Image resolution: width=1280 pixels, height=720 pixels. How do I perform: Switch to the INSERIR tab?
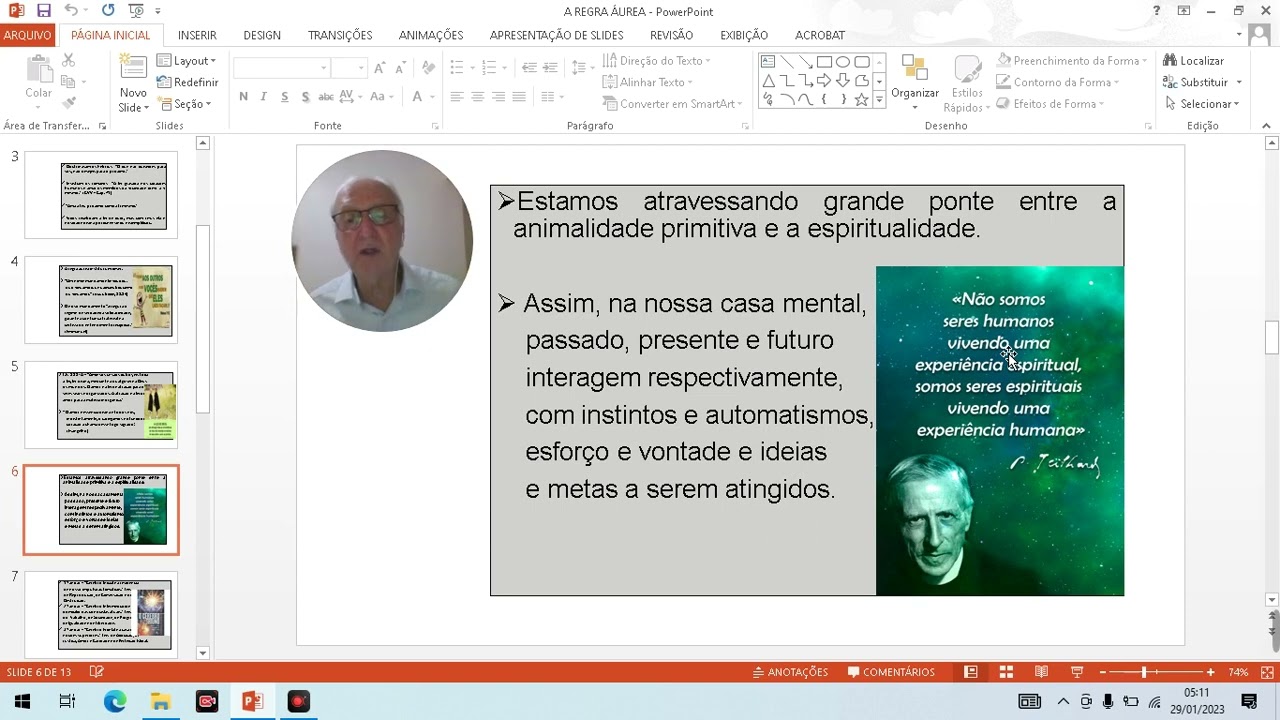point(197,35)
